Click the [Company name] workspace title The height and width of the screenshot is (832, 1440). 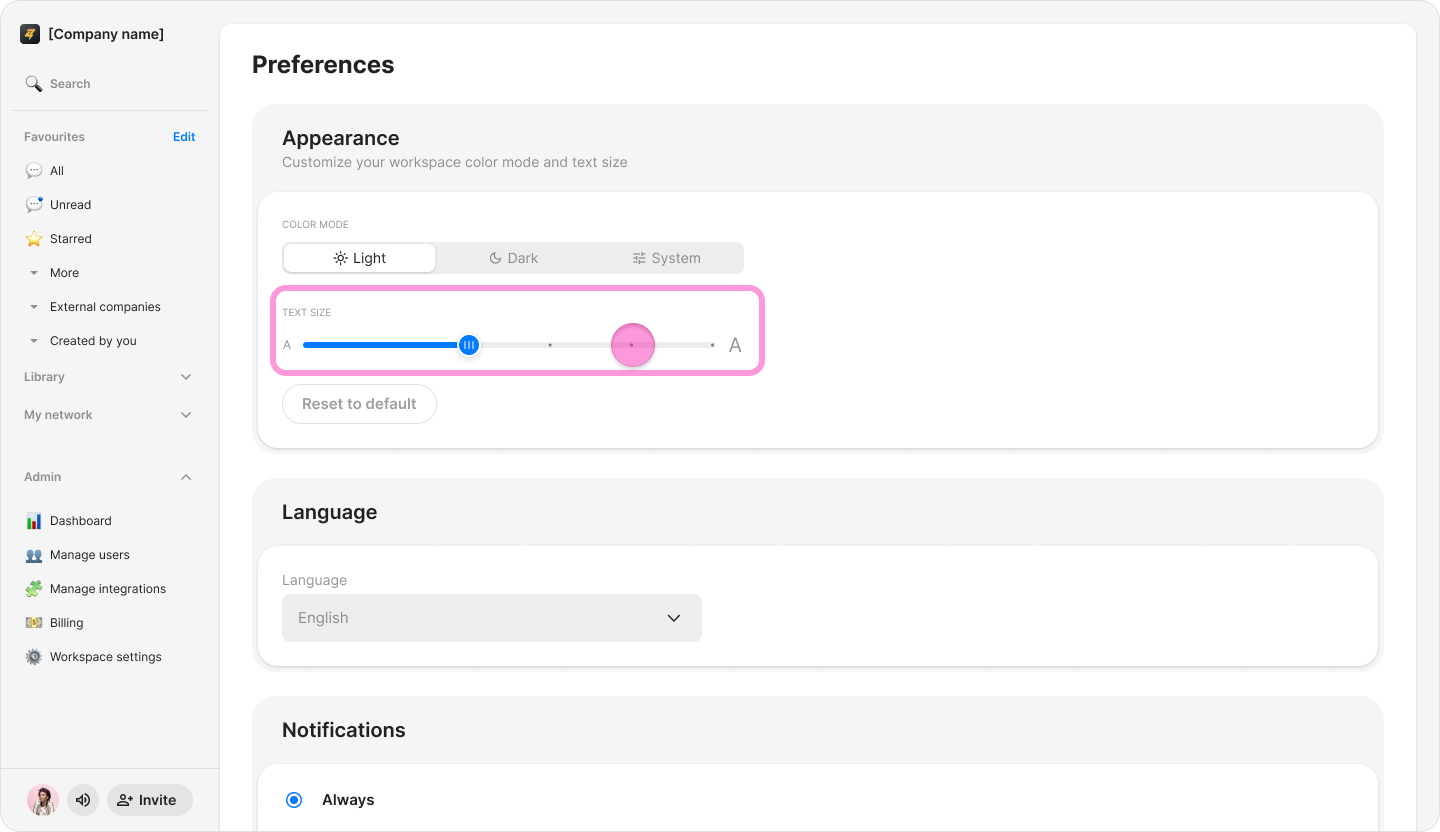pos(106,34)
